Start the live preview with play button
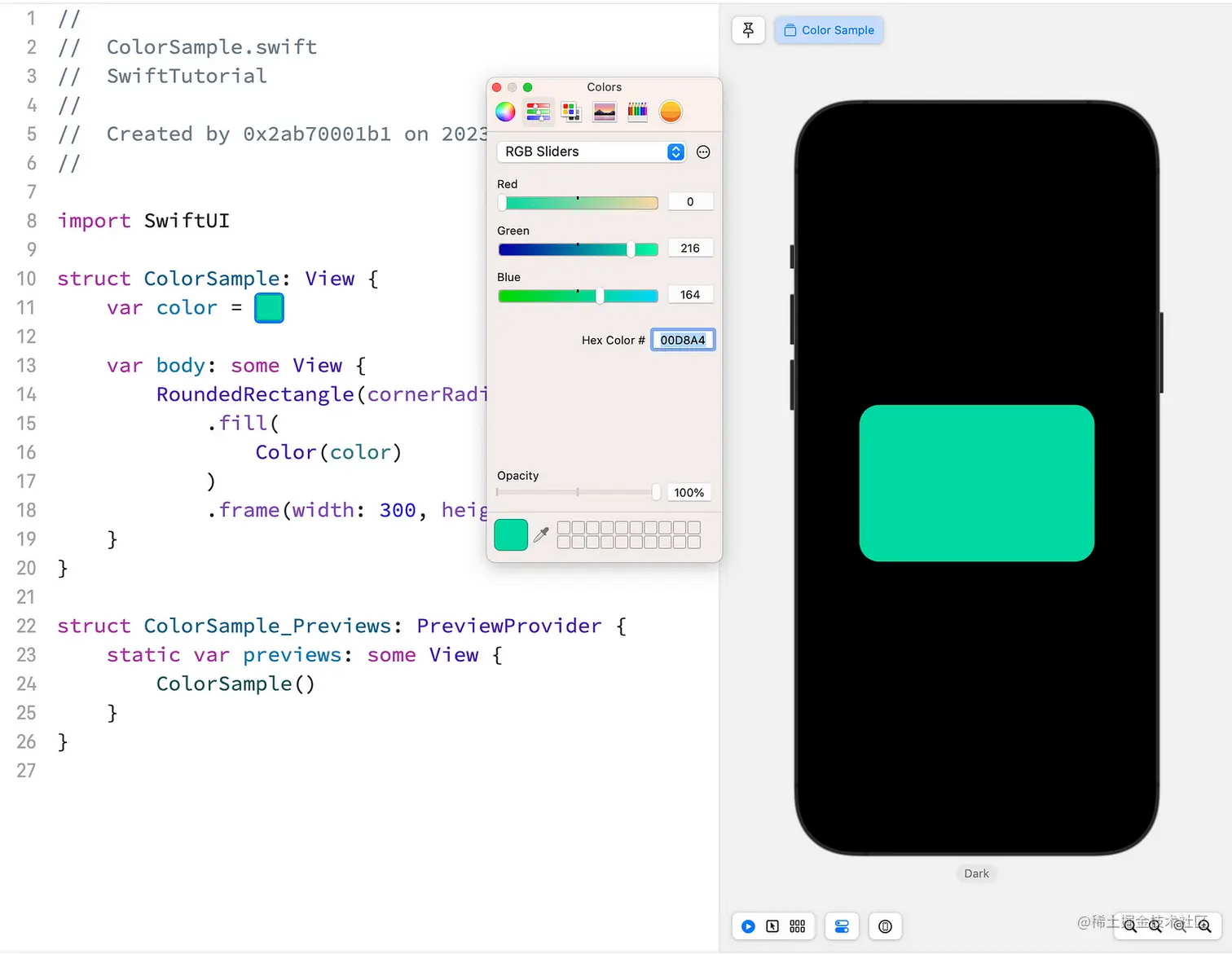Viewport: 1232px width, 954px height. (748, 926)
